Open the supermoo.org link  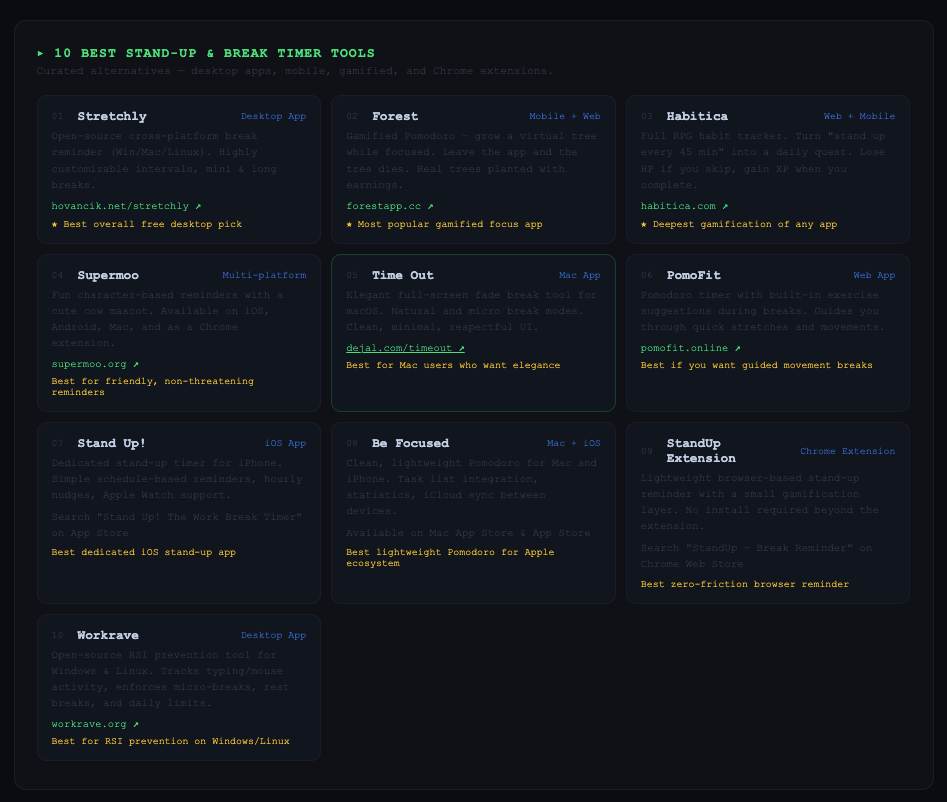95,364
